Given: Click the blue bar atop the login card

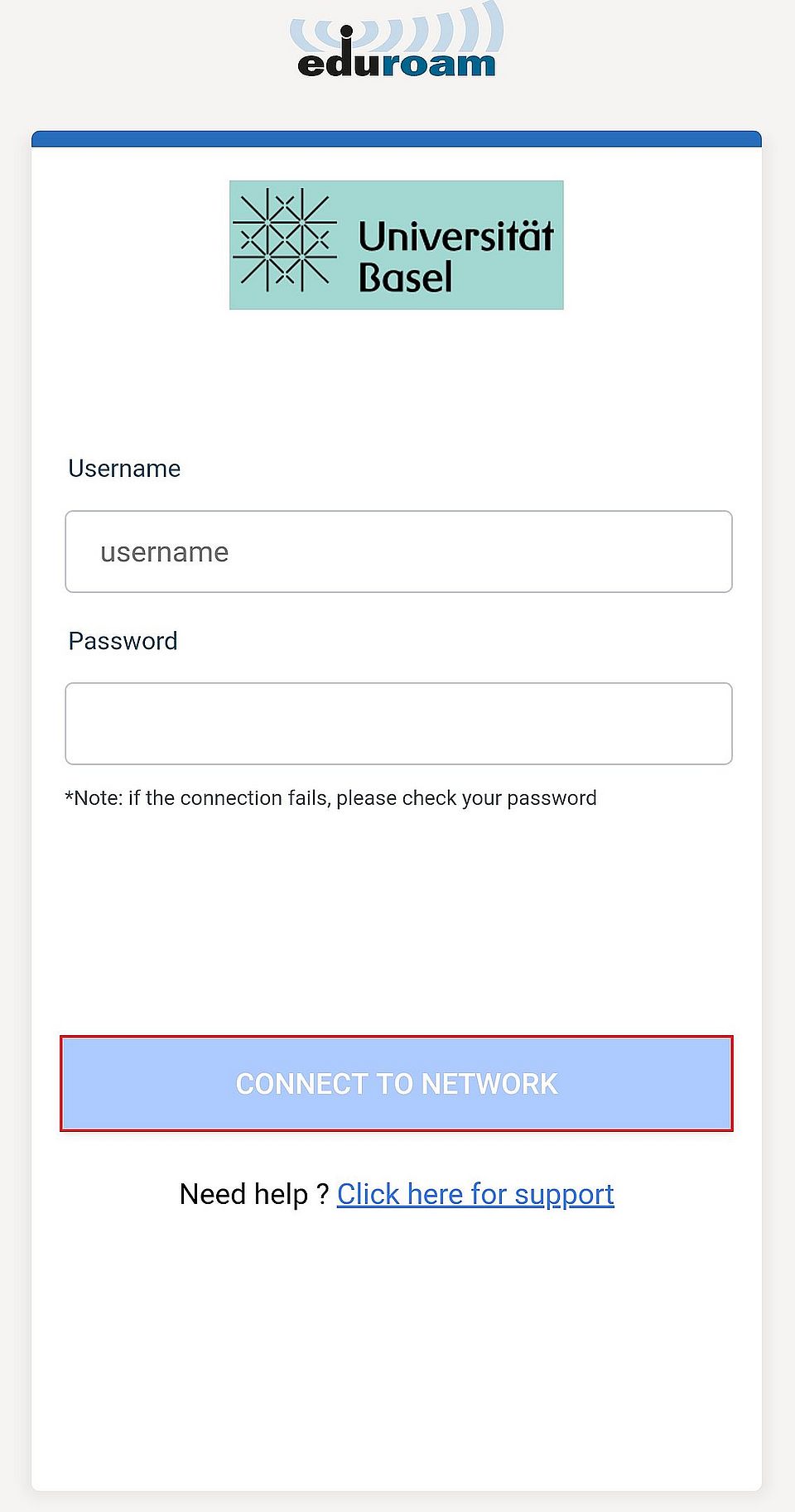Looking at the screenshot, I should (396, 138).
